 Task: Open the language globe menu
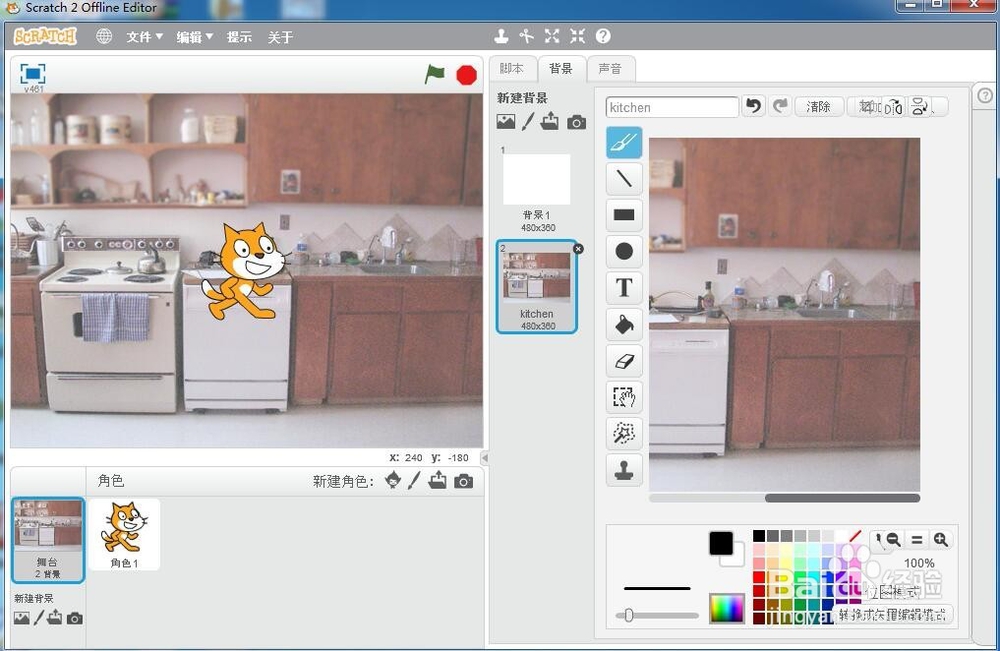coord(104,36)
